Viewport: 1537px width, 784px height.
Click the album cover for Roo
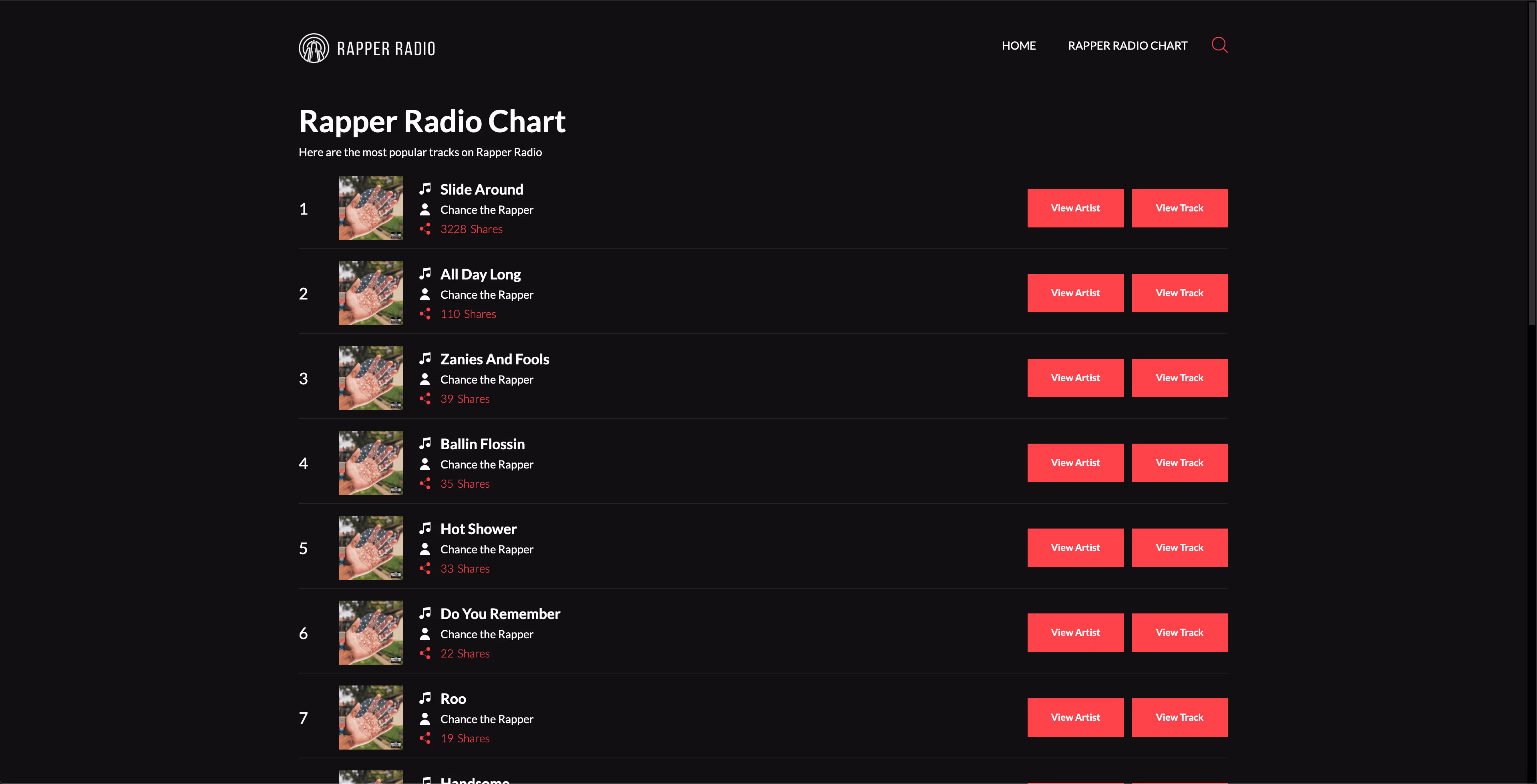[x=370, y=717]
